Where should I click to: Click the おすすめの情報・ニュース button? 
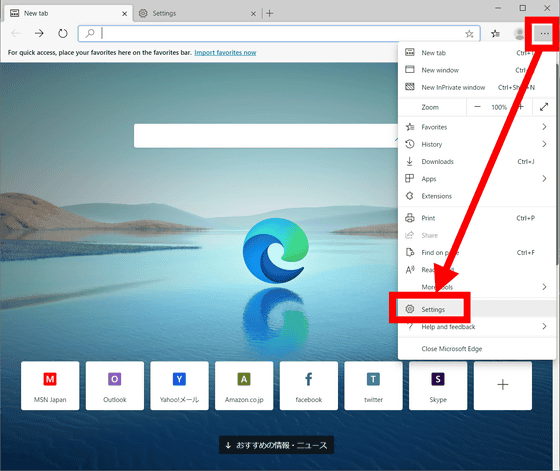tap(276, 445)
